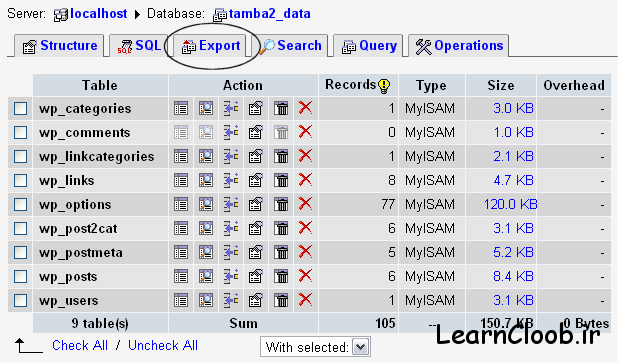The height and width of the screenshot is (363, 618).
Task: Drop the wp_users table
Action: pos(305,300)
